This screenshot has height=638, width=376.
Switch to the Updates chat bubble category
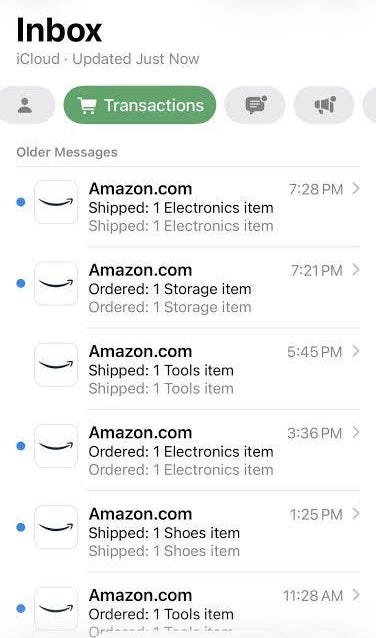tap(255, 105)
